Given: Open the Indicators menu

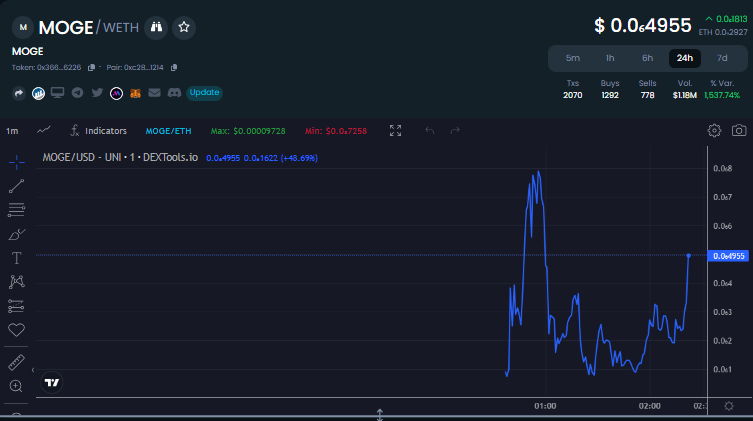Looking at the screenshot, I should [x=99, y=131].
